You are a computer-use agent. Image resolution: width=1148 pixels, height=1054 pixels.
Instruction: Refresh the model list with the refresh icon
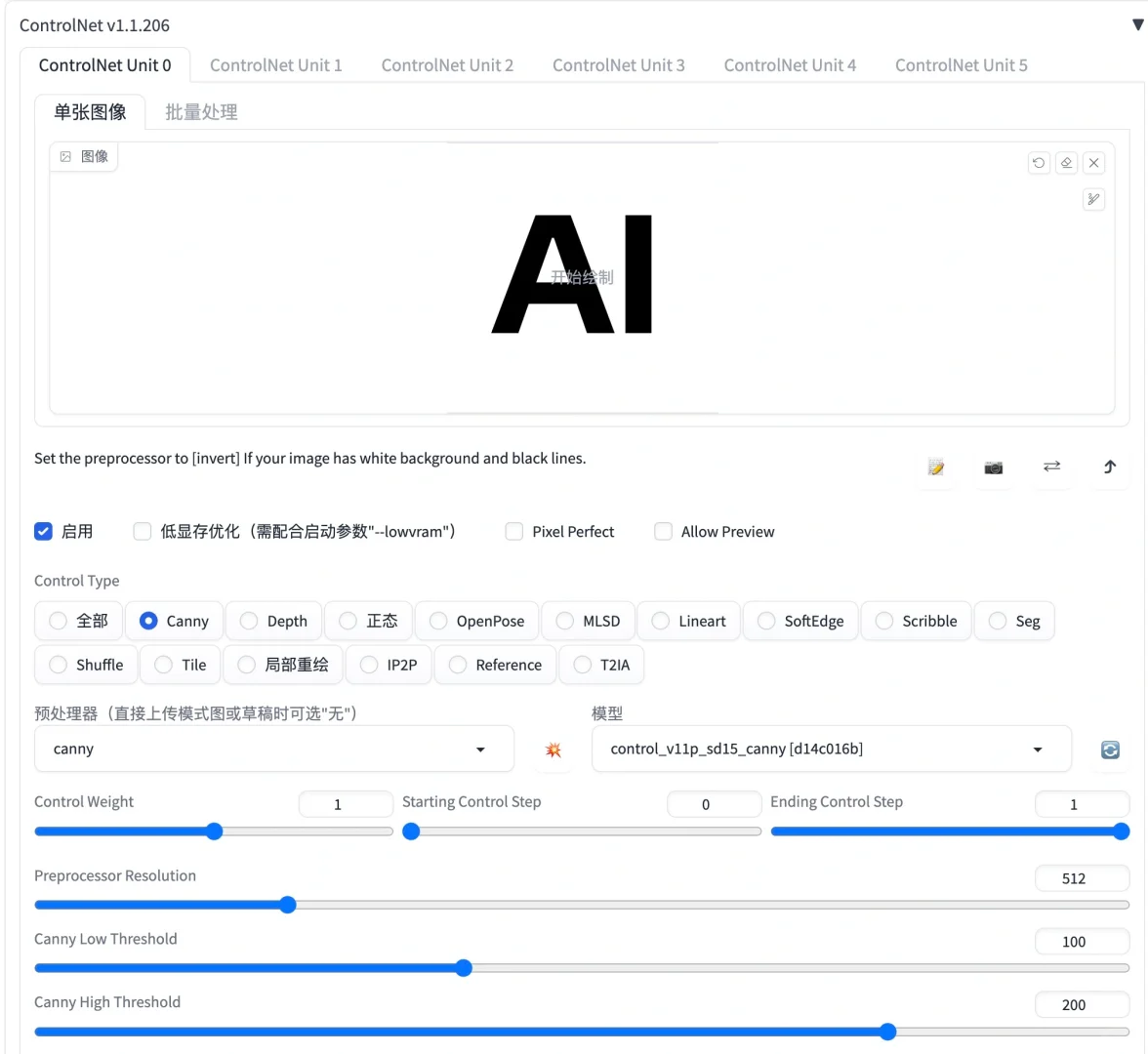[1109, 749]
